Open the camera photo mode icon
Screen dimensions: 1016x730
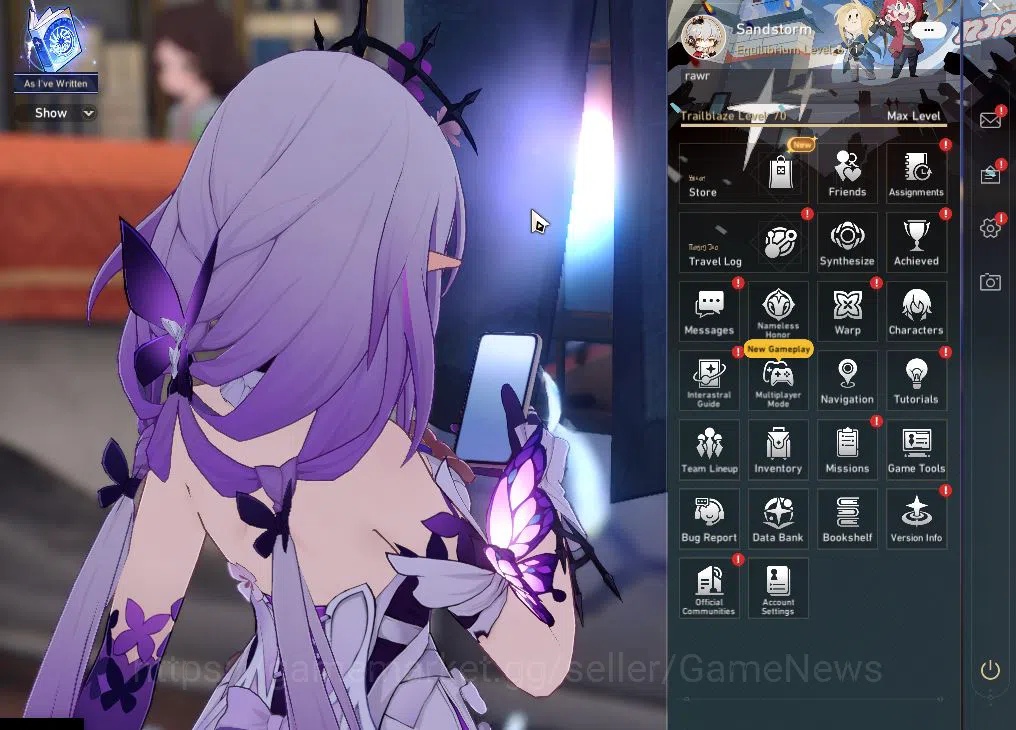(x=990, y=282)
